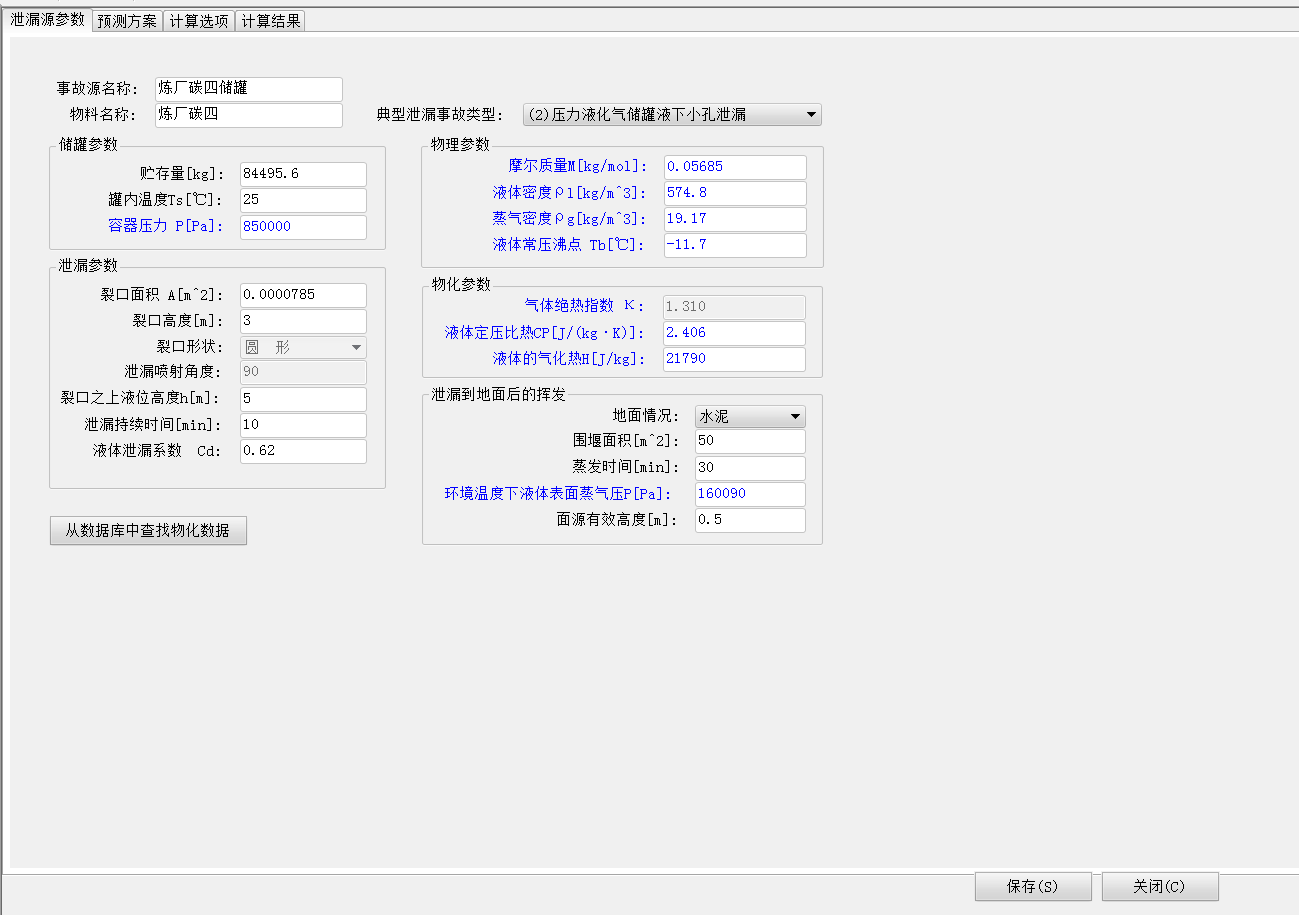Click the 摩尔质量M field
Viewport: 1299px width, 915px height.
(734, 166)
